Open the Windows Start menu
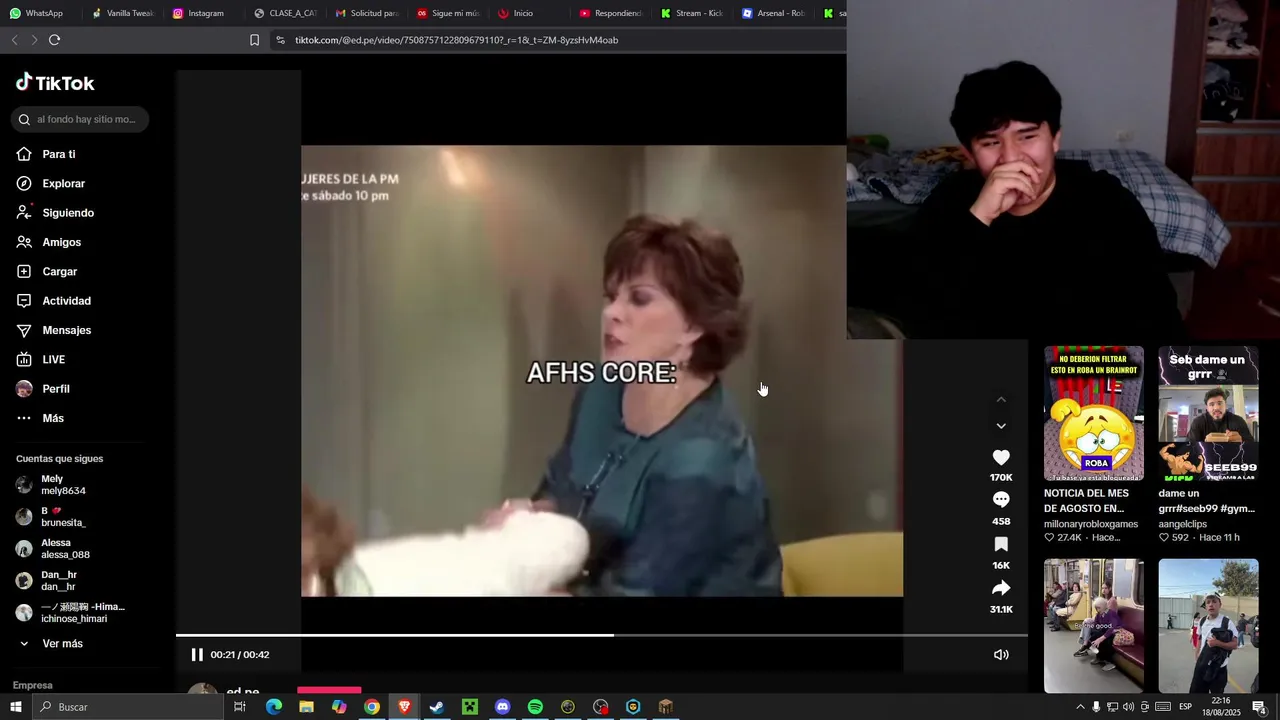The height and width of the screenshot is (720, 1280). (15, 707)
